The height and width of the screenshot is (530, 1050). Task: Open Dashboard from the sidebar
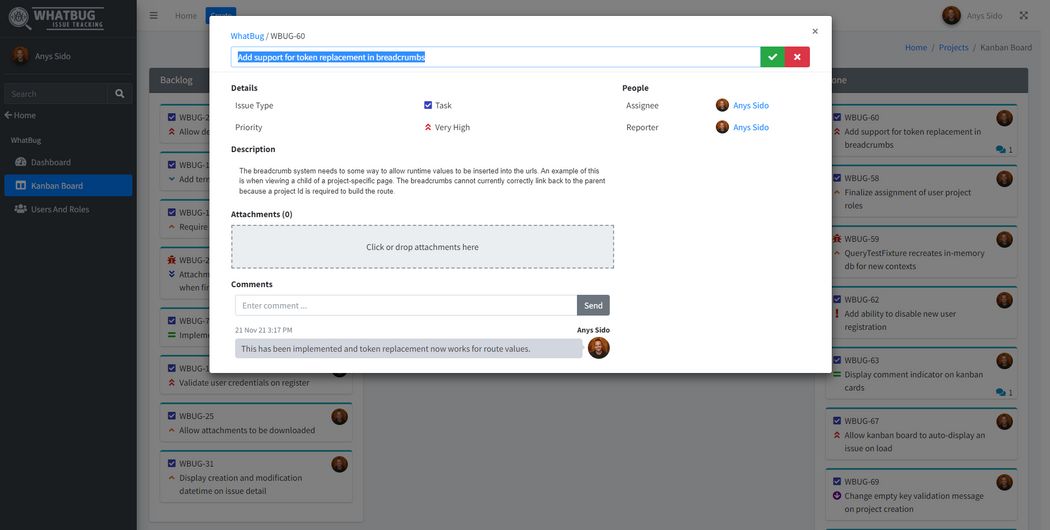pyautogui.click(x=50, y=162)
